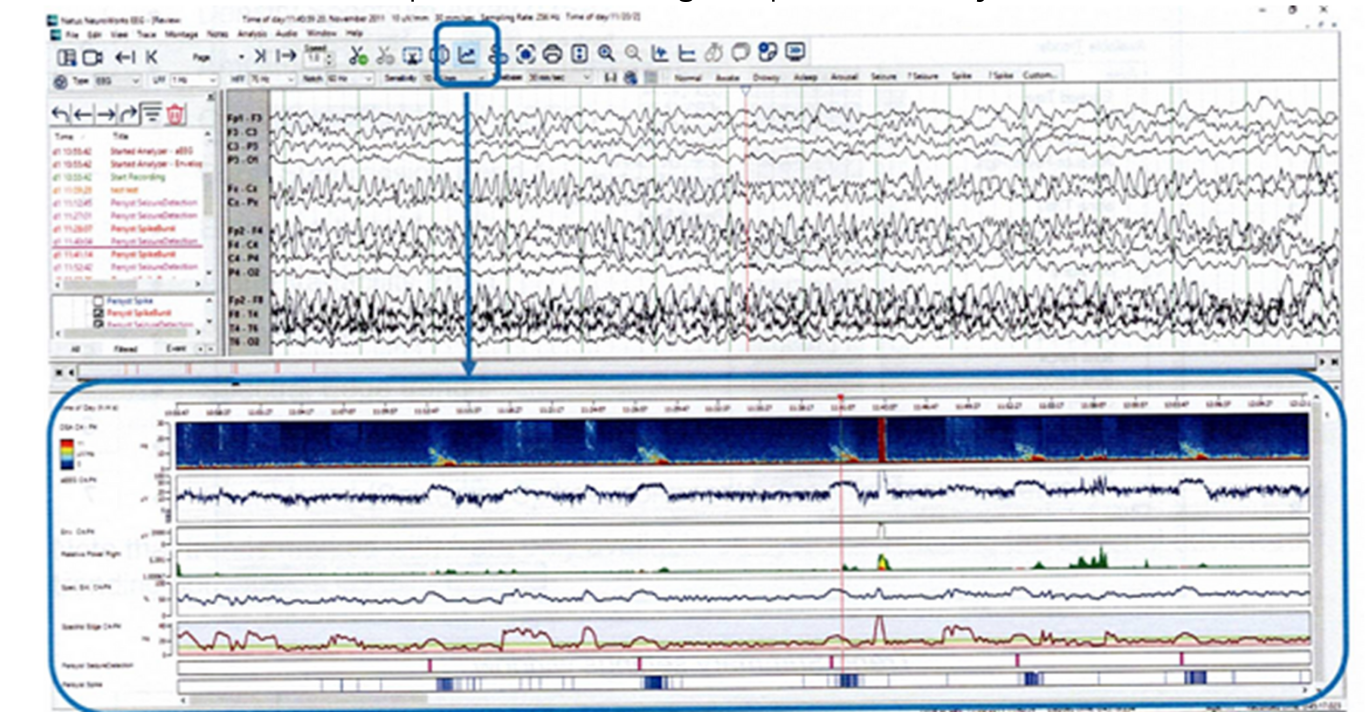The height and width of the screenshot is (712, 1367).
Task: Click the Seizure annotation button
Action: click(883, 76)
